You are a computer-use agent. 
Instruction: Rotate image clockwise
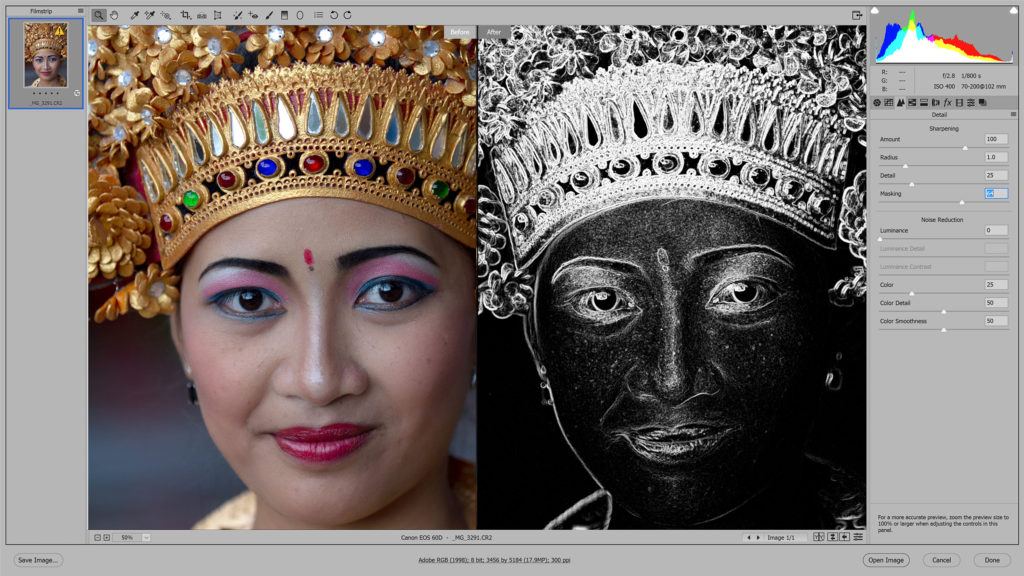click(347, 15)
